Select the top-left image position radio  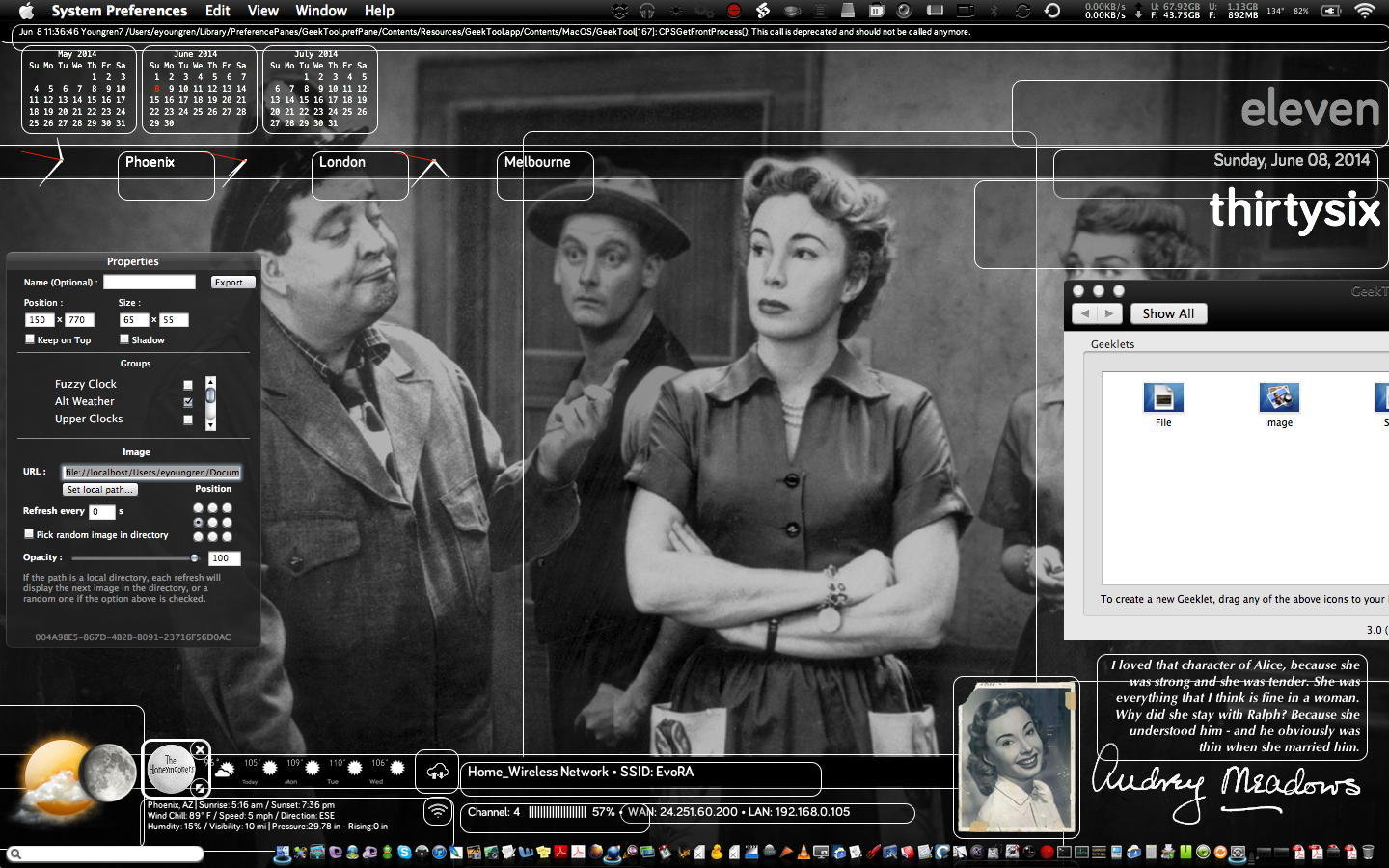(199, 508)
